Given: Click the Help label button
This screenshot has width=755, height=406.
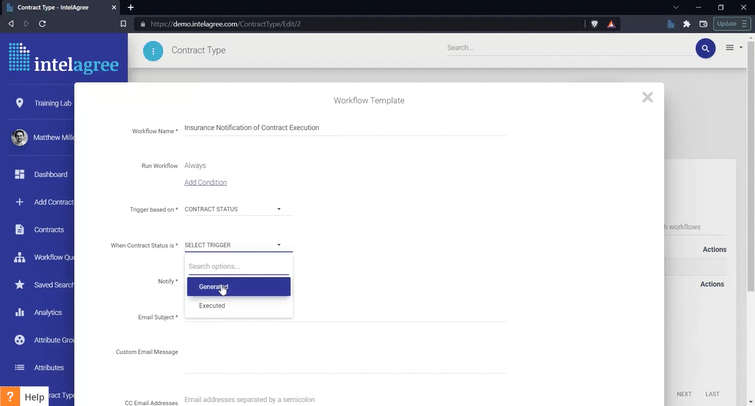Looking at the screenshot, I should pyautogui.click(x=34, y=397).
